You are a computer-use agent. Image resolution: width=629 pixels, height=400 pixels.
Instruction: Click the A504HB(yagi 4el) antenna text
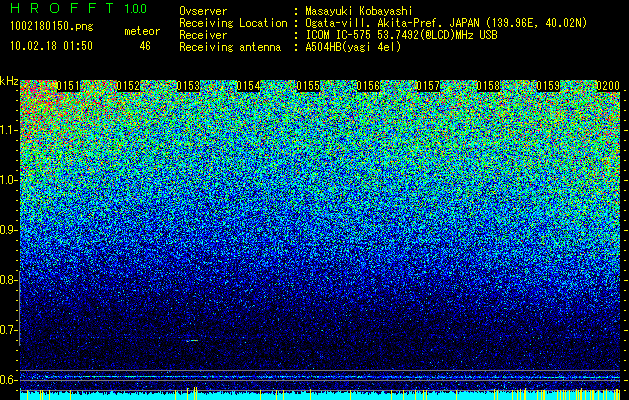pos(353,47)
